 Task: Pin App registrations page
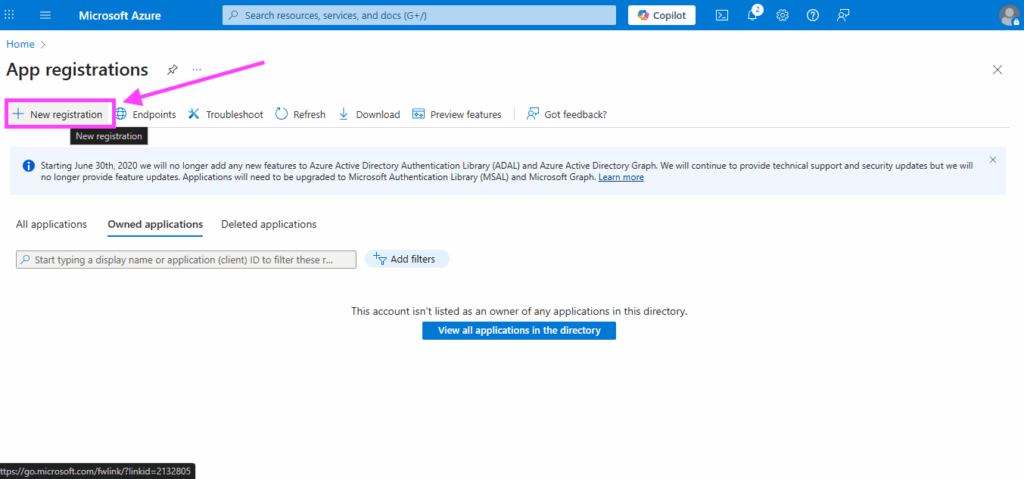(x=172, y=70)
